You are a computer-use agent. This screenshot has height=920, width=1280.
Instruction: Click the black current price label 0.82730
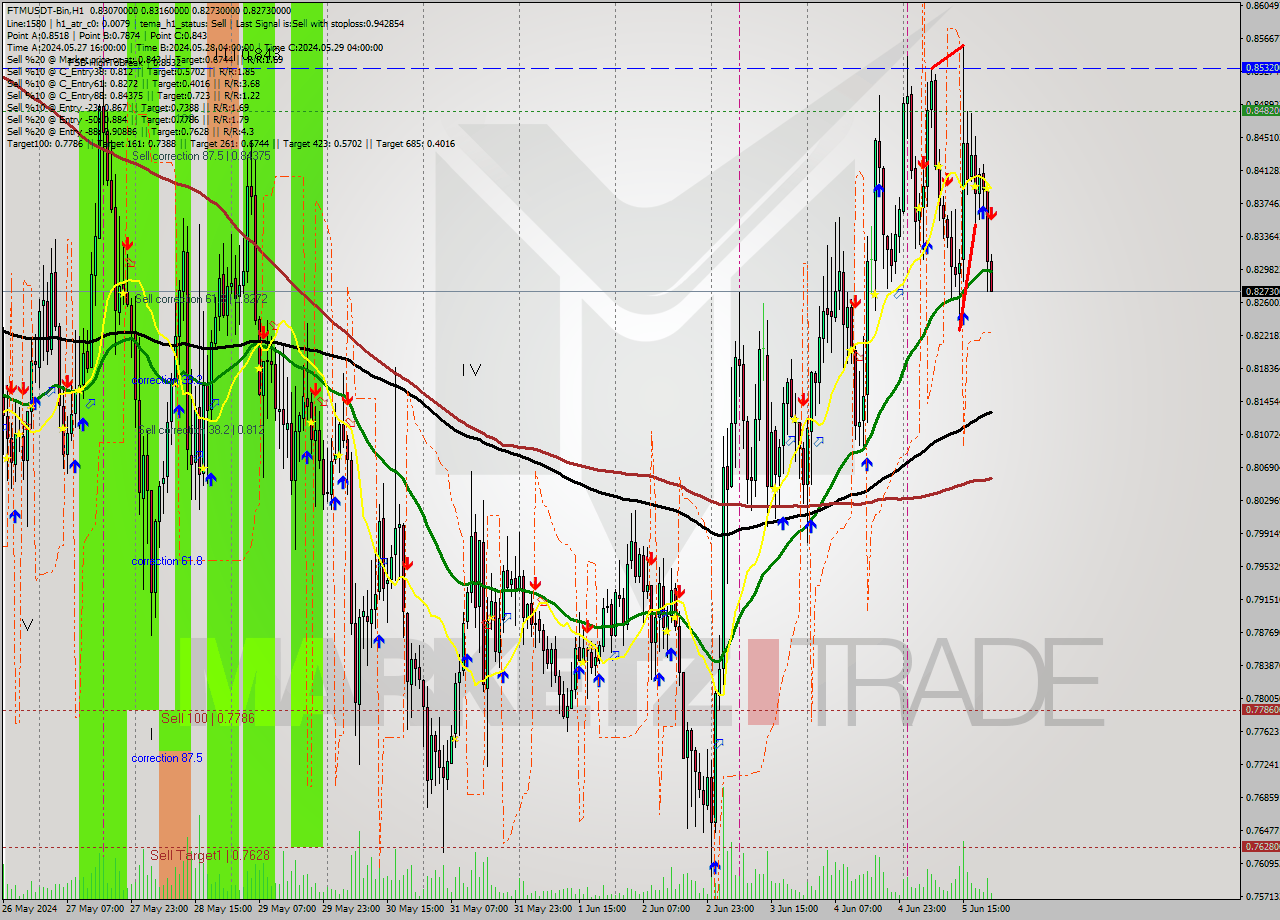(x=1260, y=291)
